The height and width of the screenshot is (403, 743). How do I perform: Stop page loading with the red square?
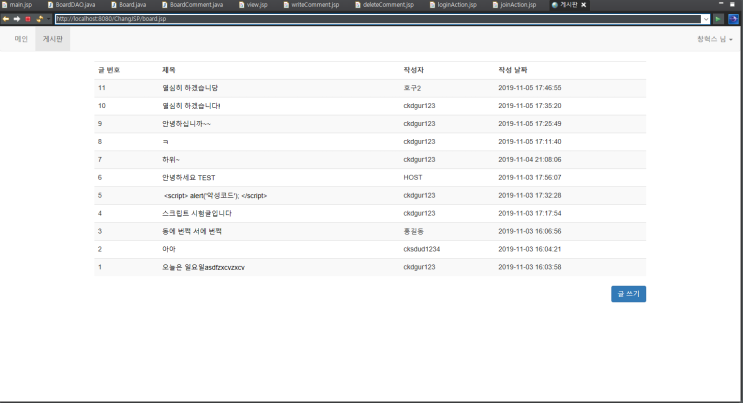(28, 19)
